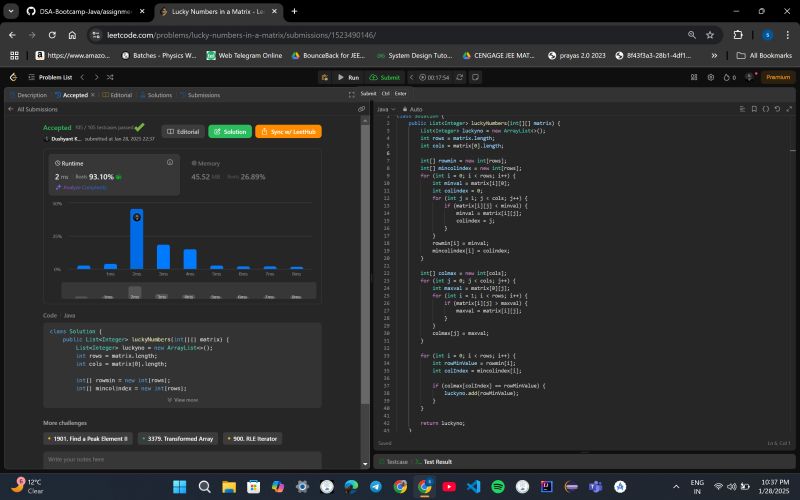Screen dimensions: 800x500
Task: Open a new browser tab
Action: coord(294,11)
